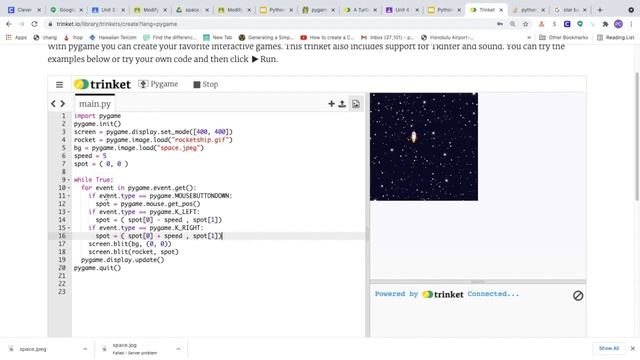
Task: Open 'Generating a Simp...' bookmark
Action: point(266,38)
